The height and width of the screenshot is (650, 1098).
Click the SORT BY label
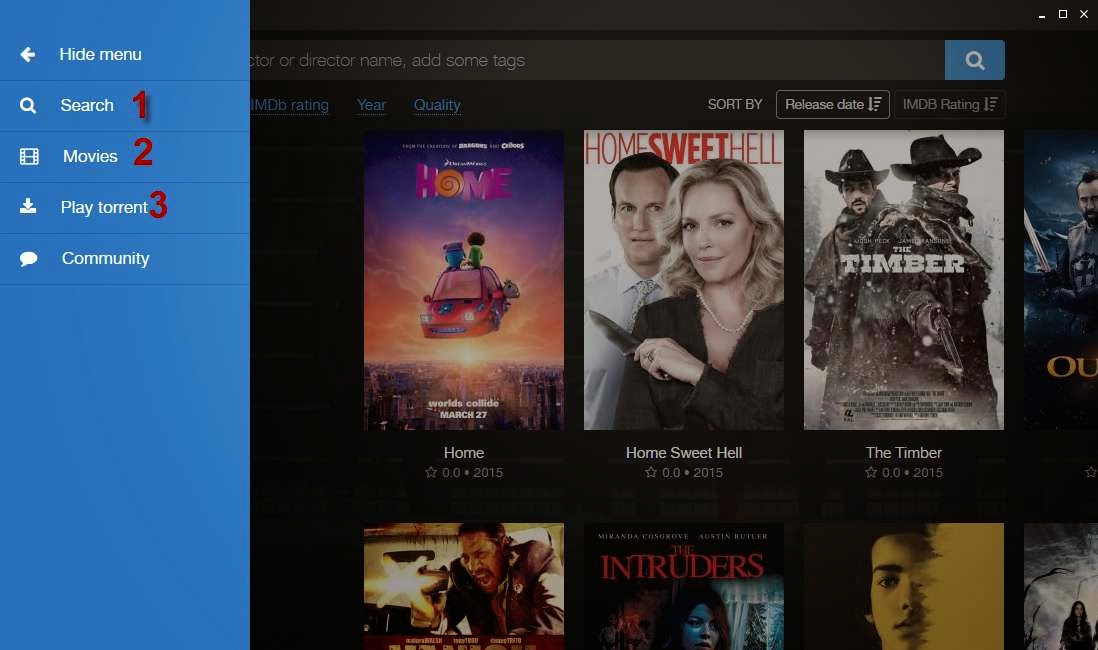pyautogui.click(x=735, y=104)
